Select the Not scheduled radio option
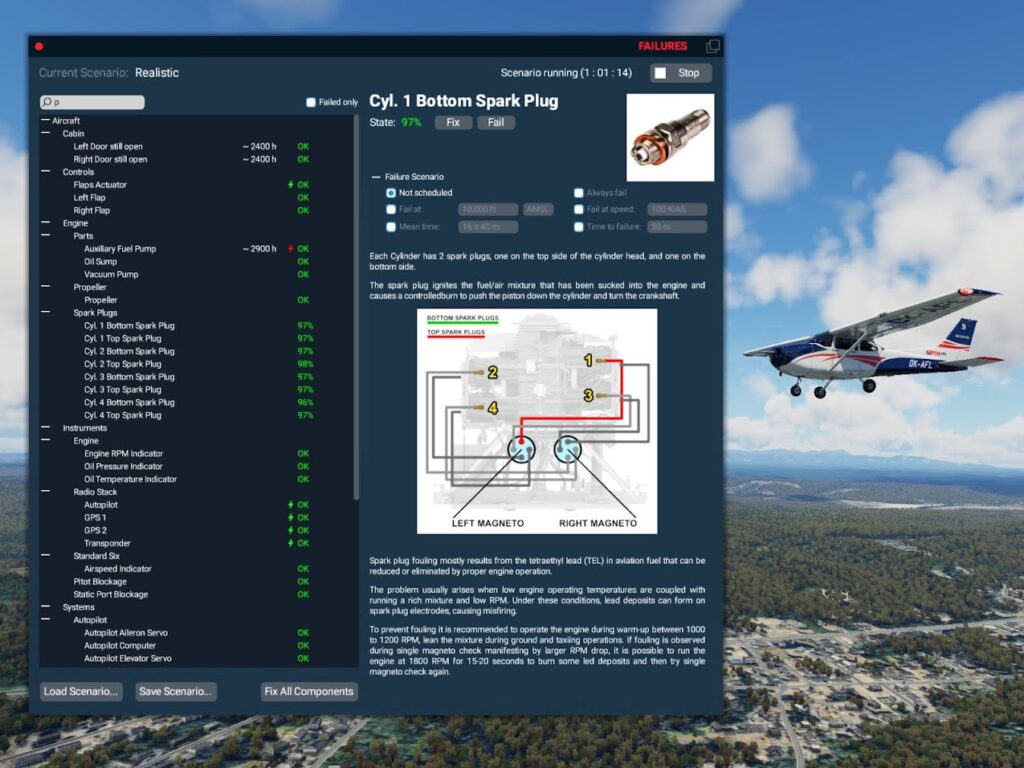1024x768 pixels. coord(391,193)
